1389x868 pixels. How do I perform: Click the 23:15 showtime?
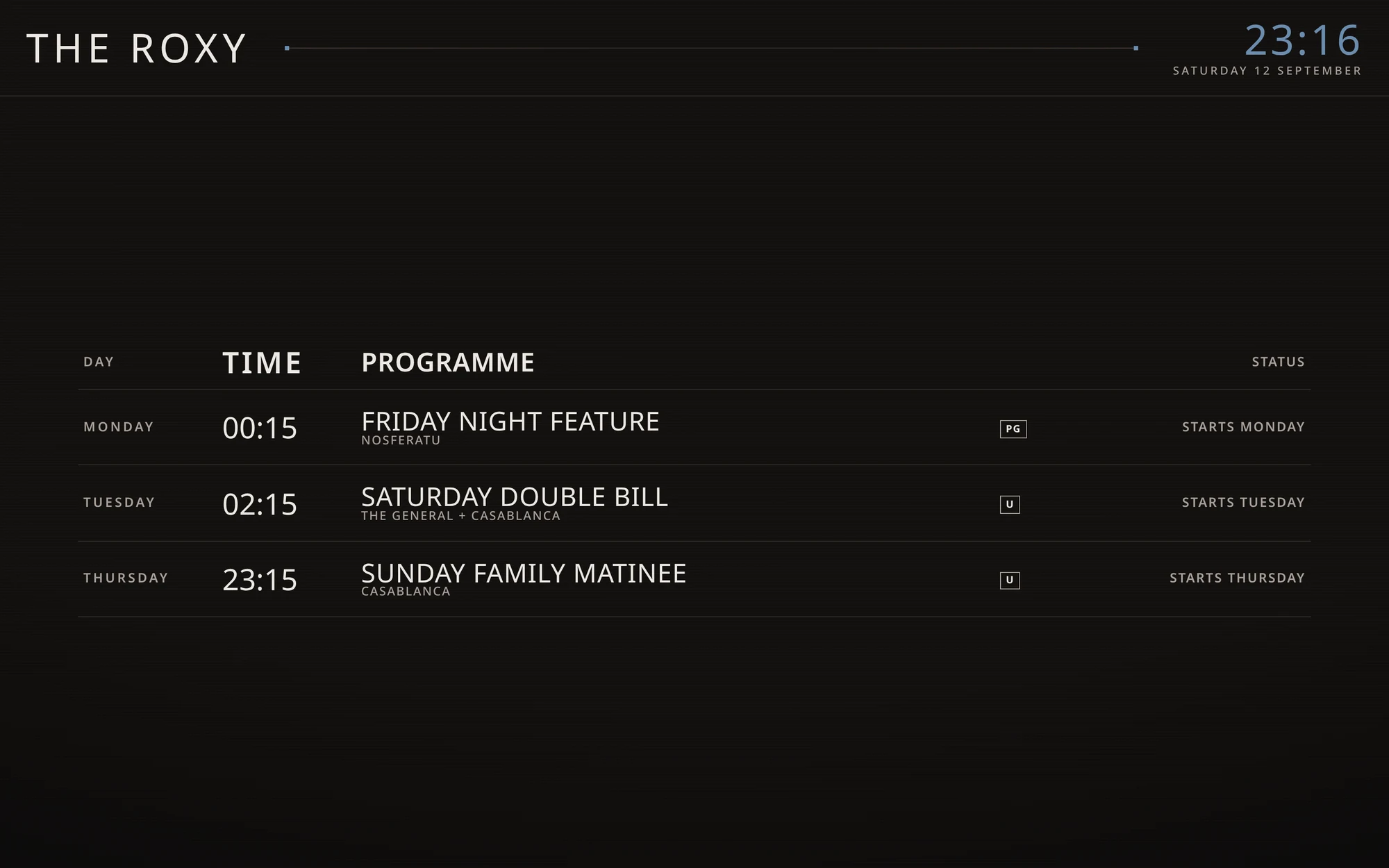[260, 580]
